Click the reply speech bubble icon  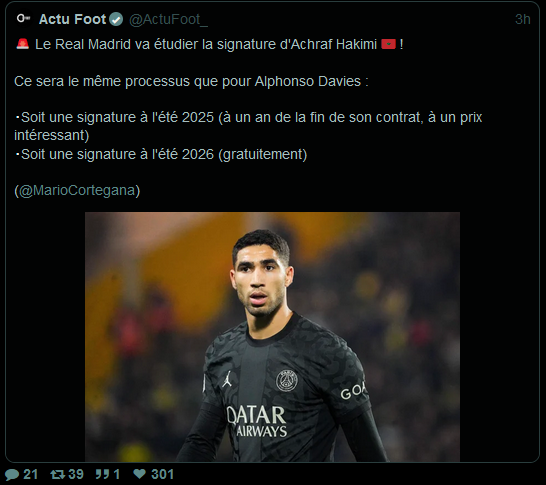pos(12,474)
